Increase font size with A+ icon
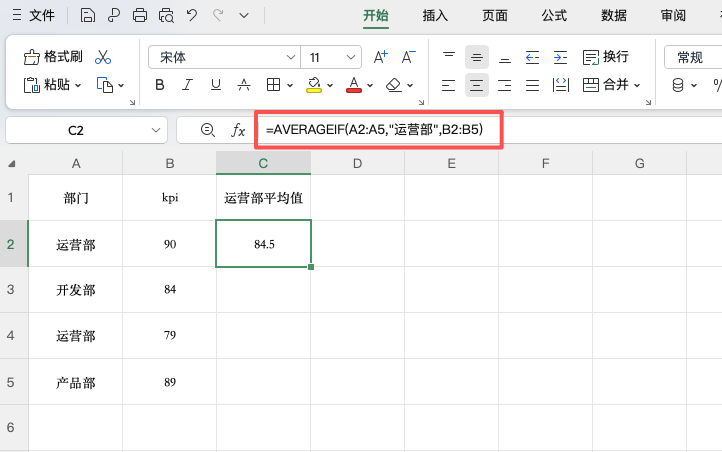Viewport: 722px width, 452px height. pos(380,57)
